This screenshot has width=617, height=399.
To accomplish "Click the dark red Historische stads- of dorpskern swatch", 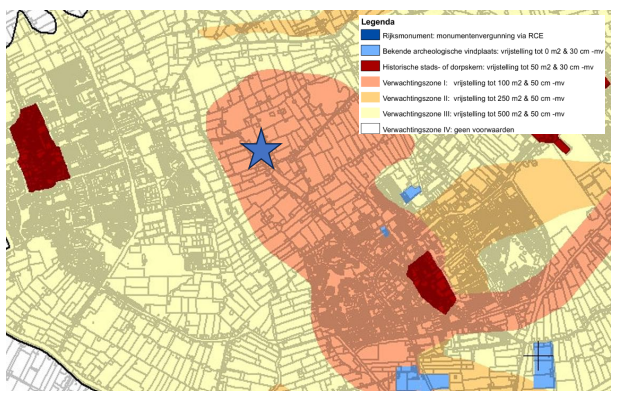I will (370, 66).
